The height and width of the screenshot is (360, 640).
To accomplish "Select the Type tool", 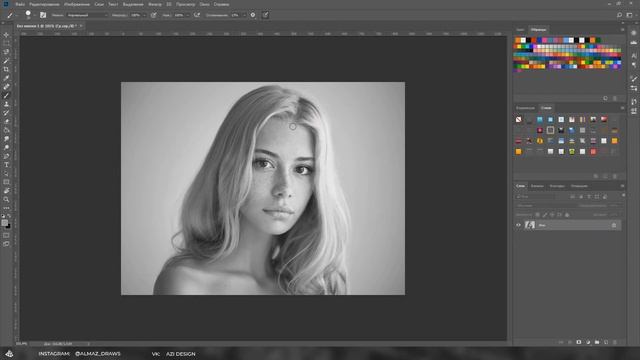I will [6, 165].
